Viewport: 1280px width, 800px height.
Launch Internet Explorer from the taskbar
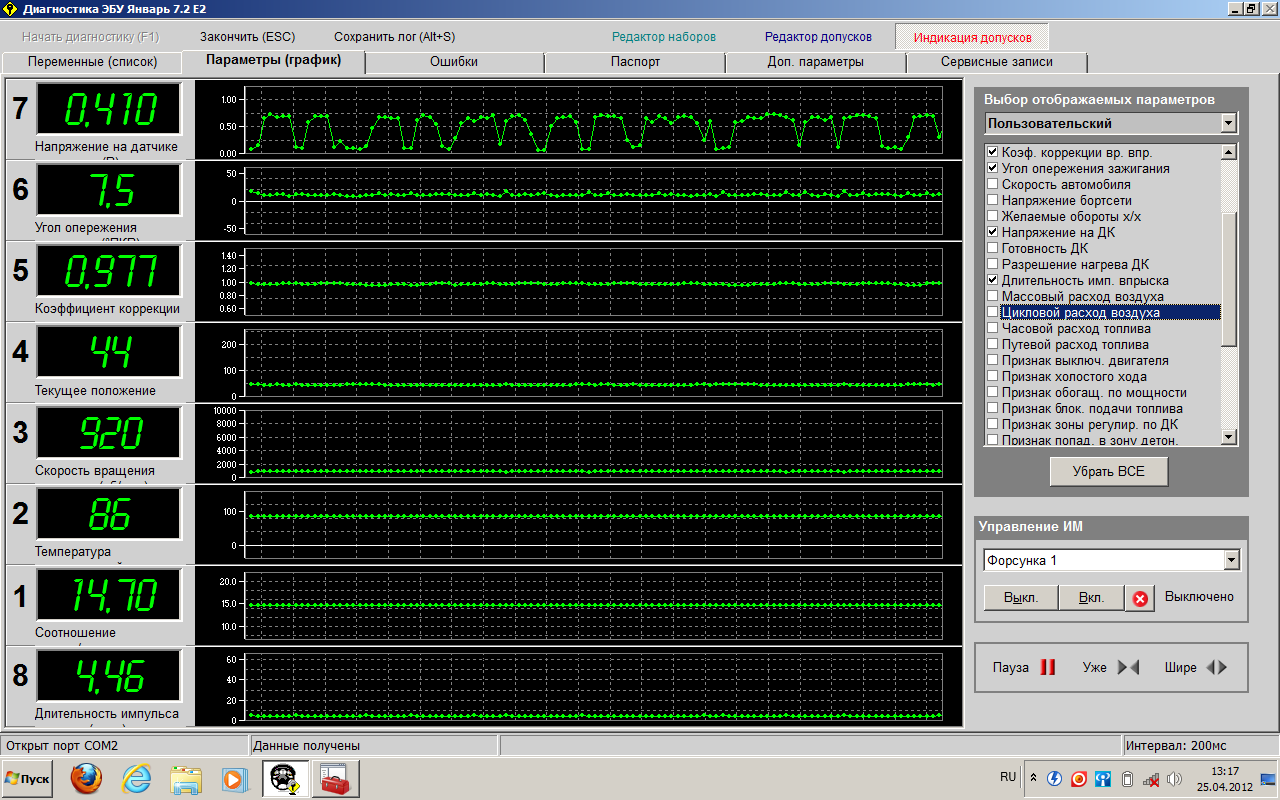[137, 778]
